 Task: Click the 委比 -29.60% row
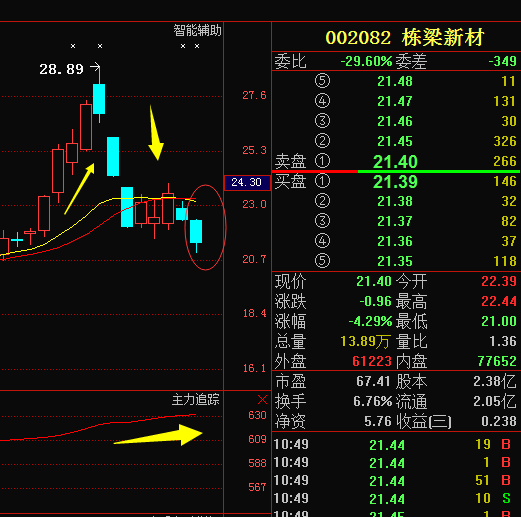tap(396, 61)
